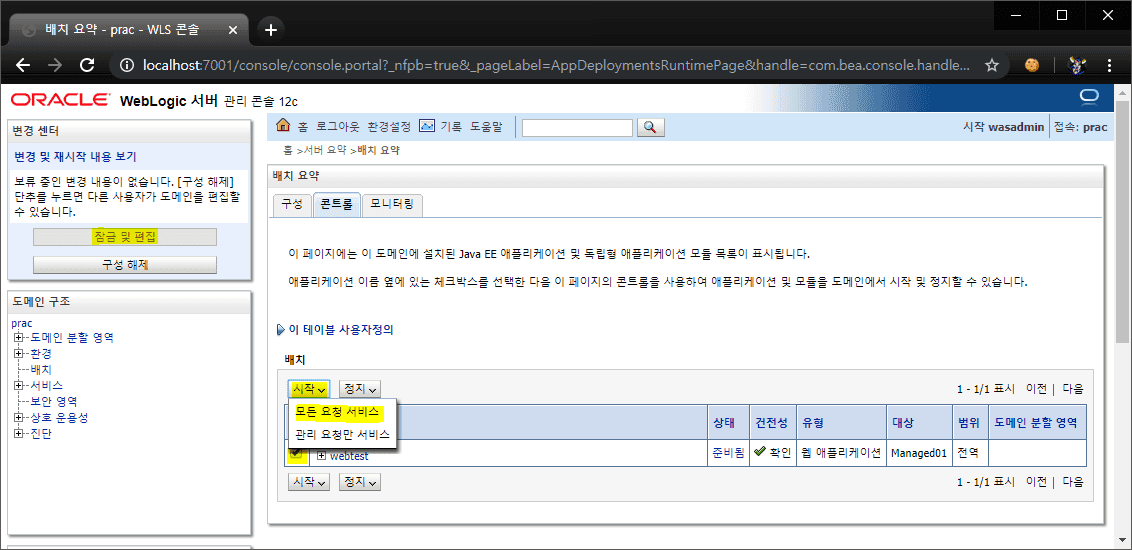Expand the 환경 tree node
The width and height of the screenshot is (1132, 550).
tap(18, 354)
